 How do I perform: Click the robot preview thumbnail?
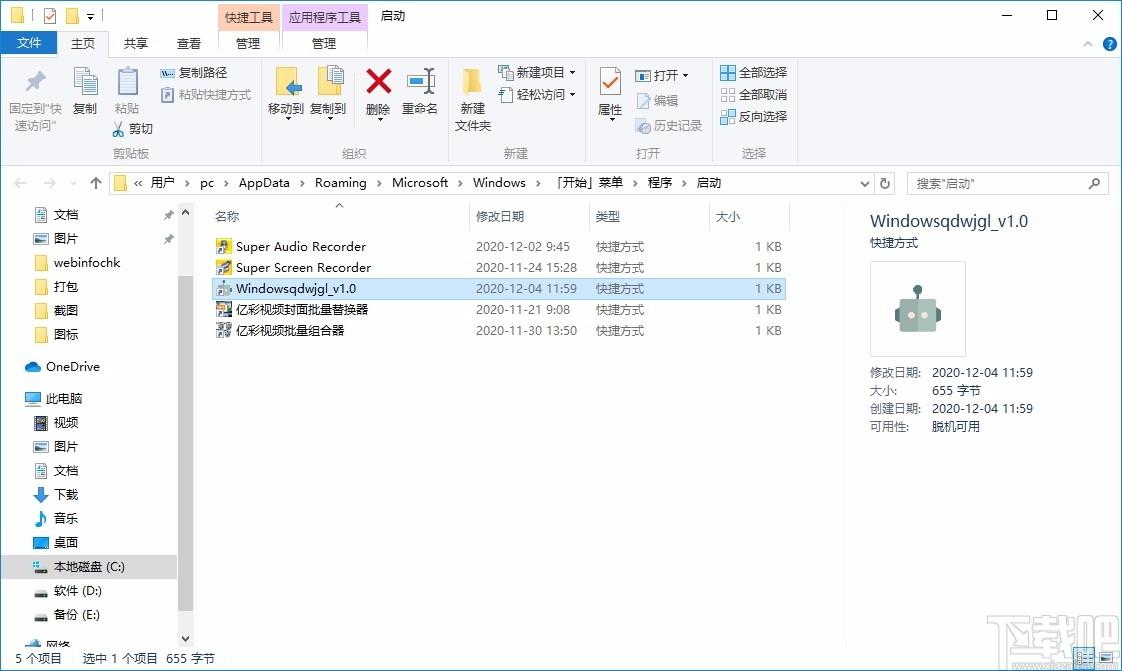[x=917, y=309]
